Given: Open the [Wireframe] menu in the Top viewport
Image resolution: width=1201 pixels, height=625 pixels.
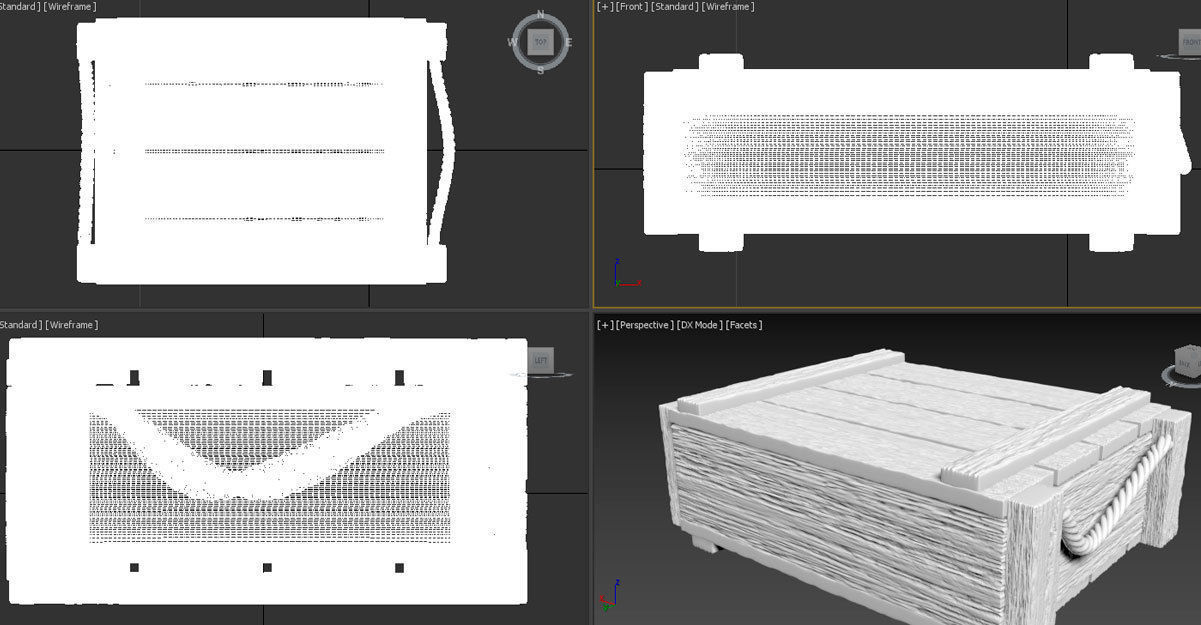Looking at the screenshot, I should pyautogui.click(x=71, y=7).
